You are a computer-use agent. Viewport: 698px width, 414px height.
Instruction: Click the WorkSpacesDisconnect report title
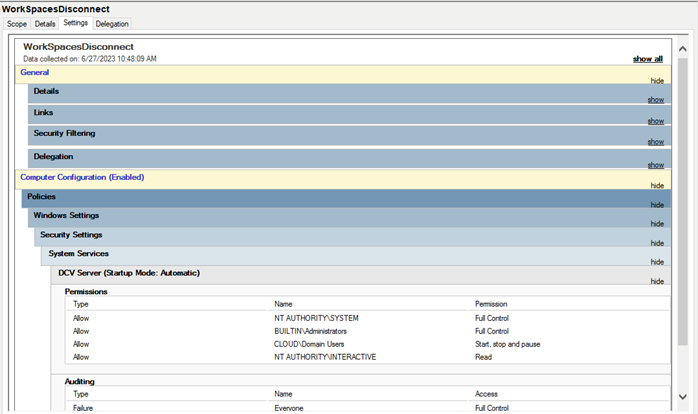(x=78, y=47)
